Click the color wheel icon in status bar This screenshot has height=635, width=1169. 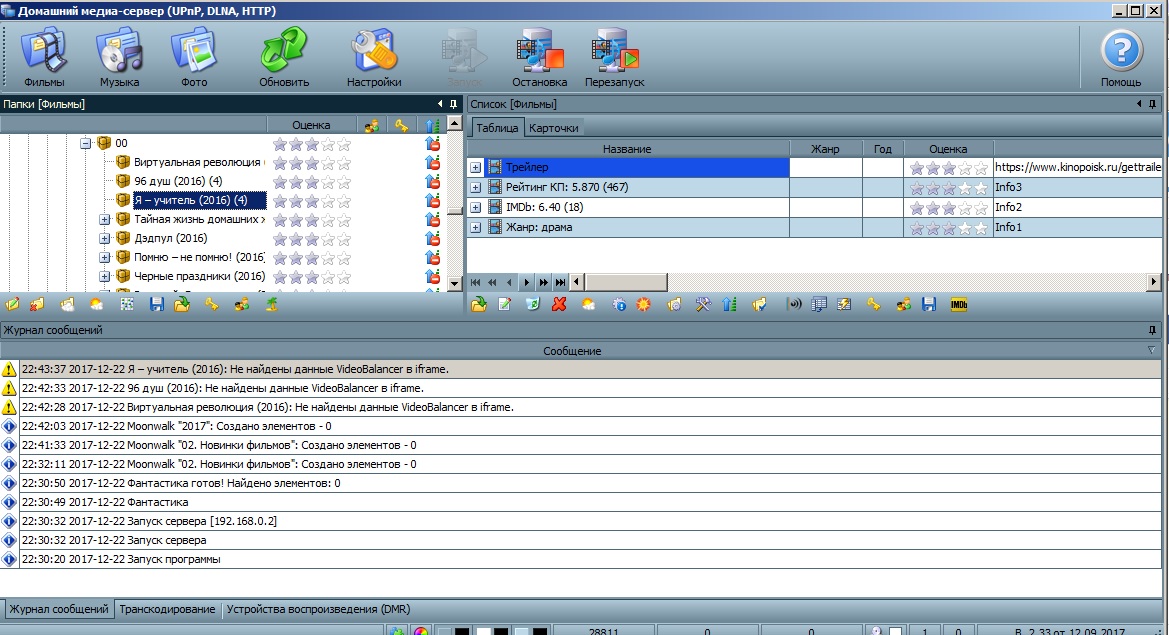(421, 631)
